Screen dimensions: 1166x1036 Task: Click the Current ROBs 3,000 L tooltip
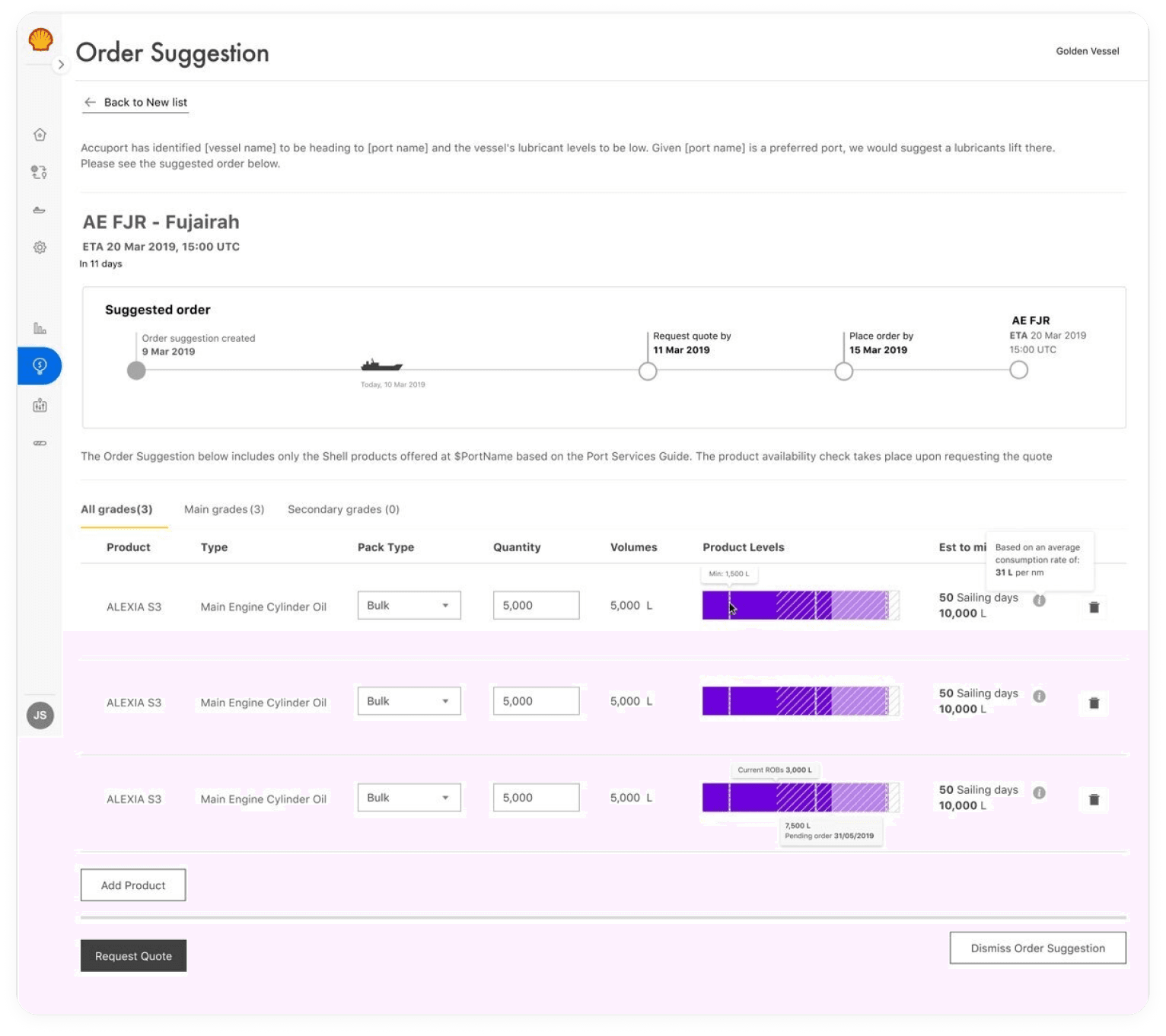[775, 770]
